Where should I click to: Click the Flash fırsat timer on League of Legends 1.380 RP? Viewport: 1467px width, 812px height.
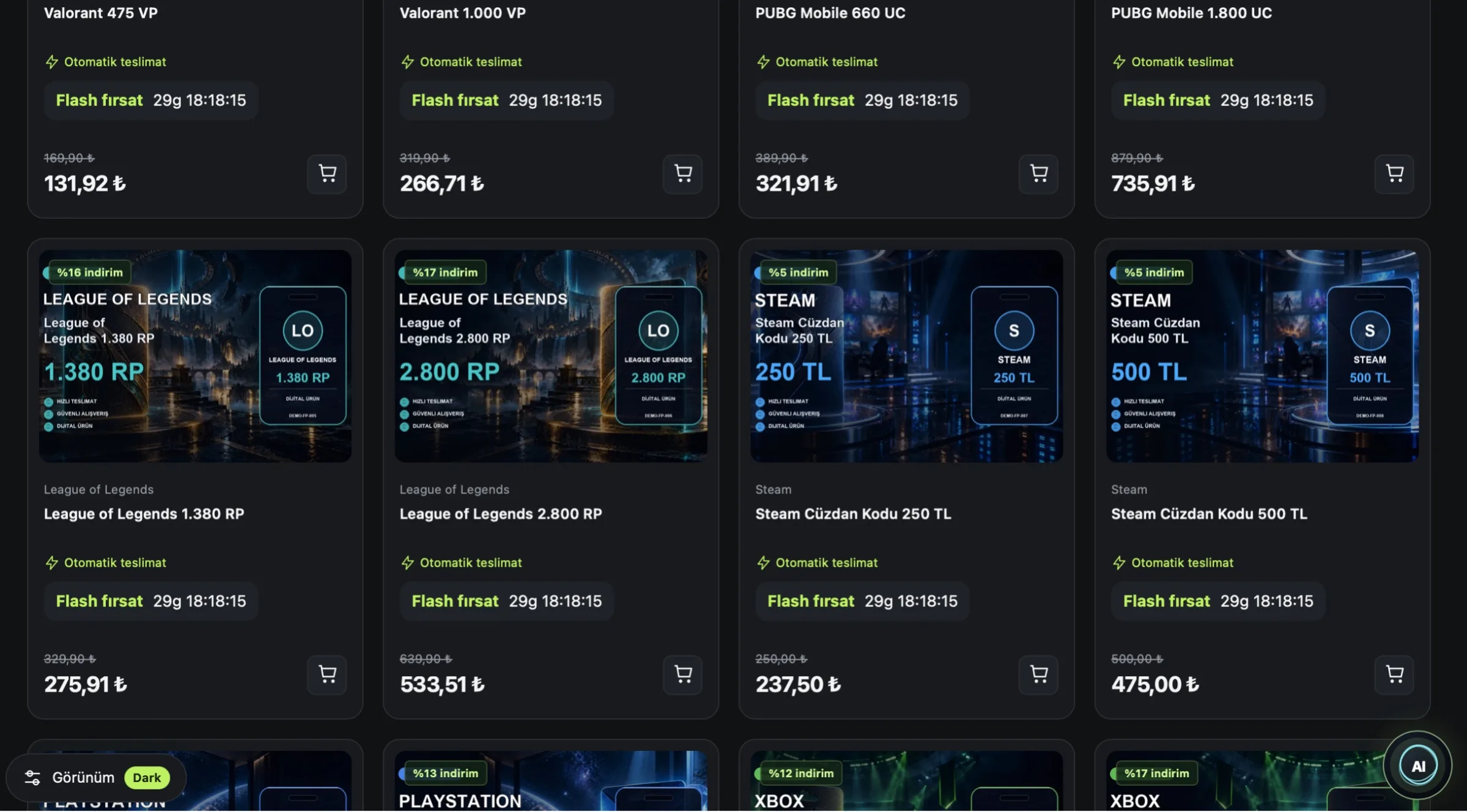[151, 601]
